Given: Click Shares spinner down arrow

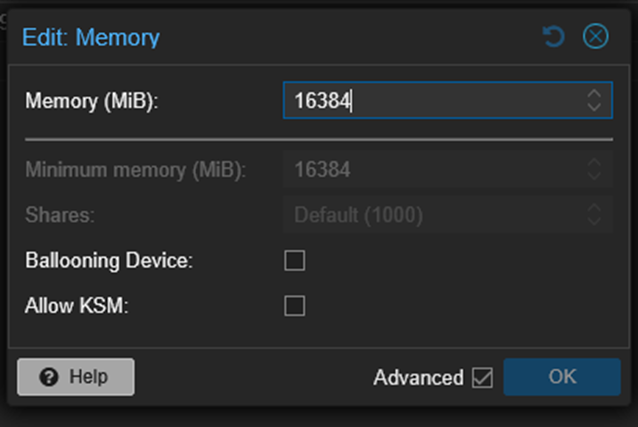Looking at the screenshot, I should click(x=594, y=221).
